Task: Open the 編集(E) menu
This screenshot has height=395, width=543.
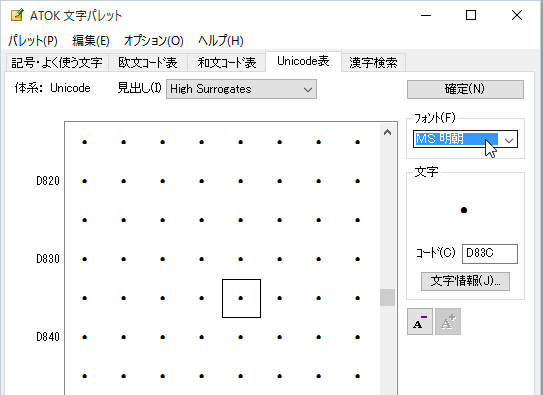Action: coord(91,41)
